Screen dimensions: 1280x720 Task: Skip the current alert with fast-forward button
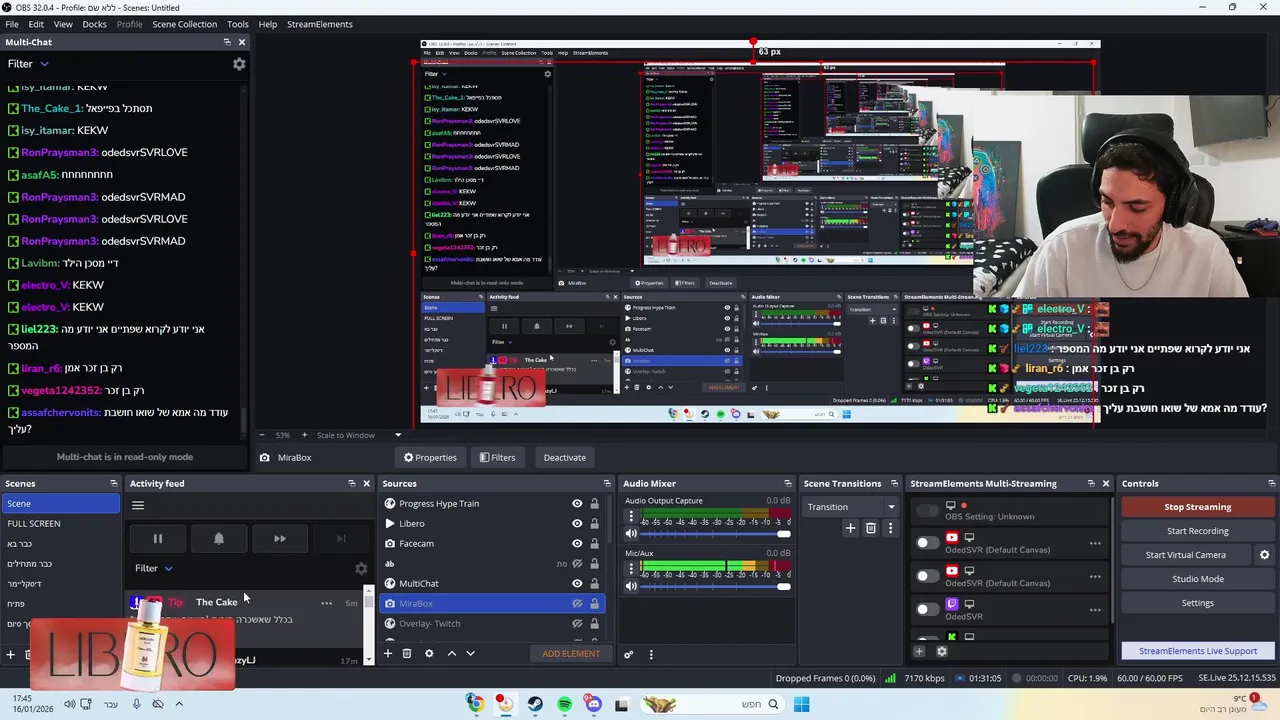pyautogui.click(x=280, y=539)
